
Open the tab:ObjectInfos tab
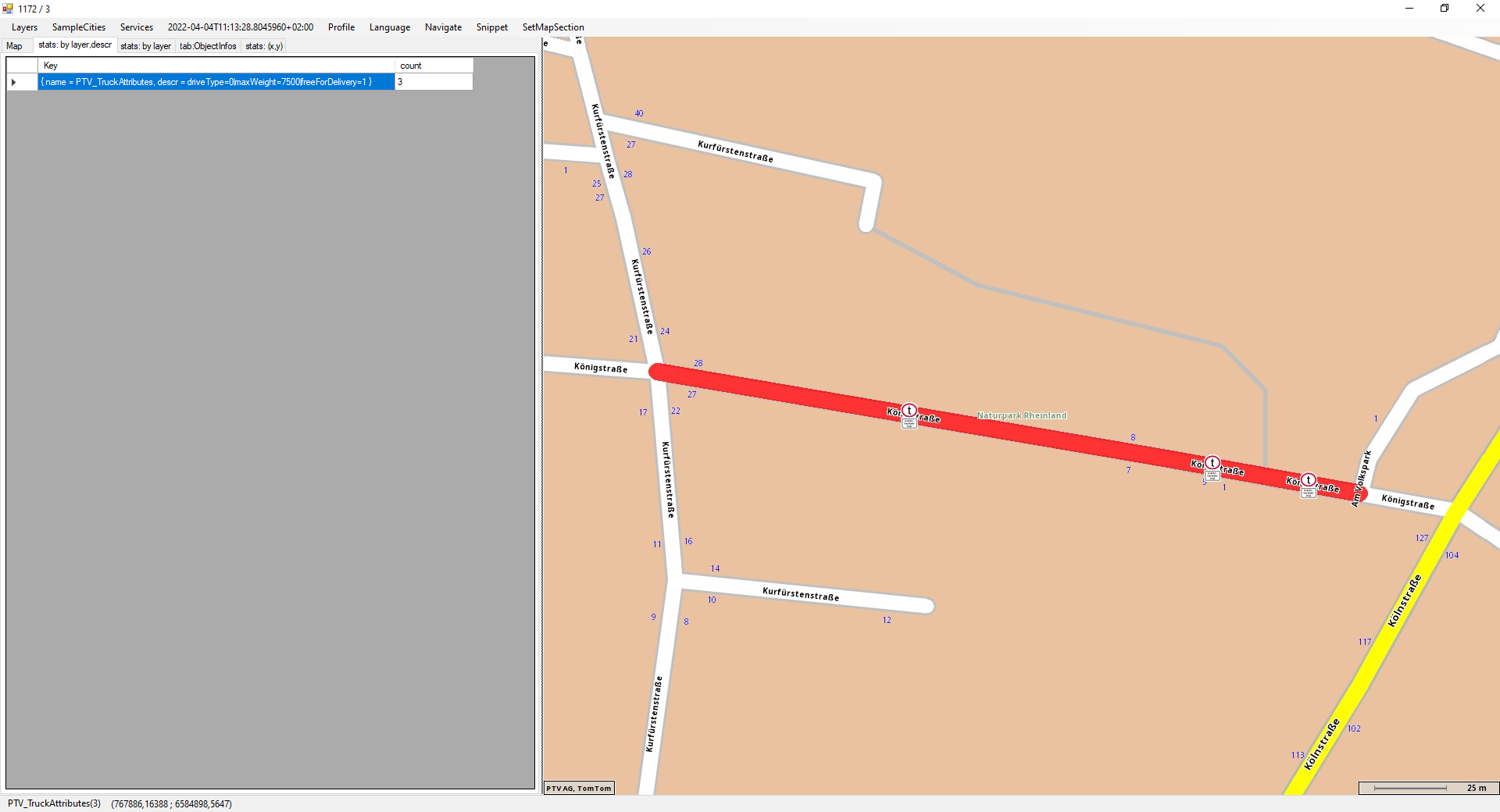coord(208,46)
